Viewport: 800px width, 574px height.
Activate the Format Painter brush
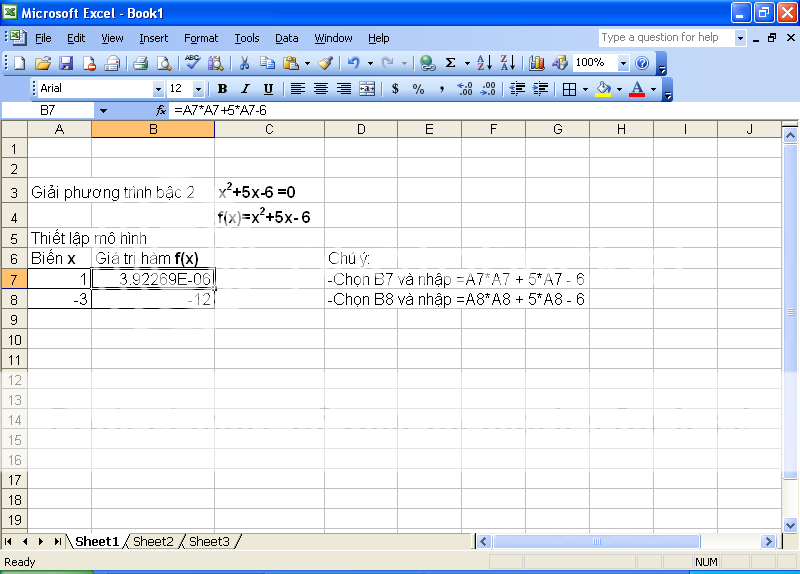click(x=325, y=63)
